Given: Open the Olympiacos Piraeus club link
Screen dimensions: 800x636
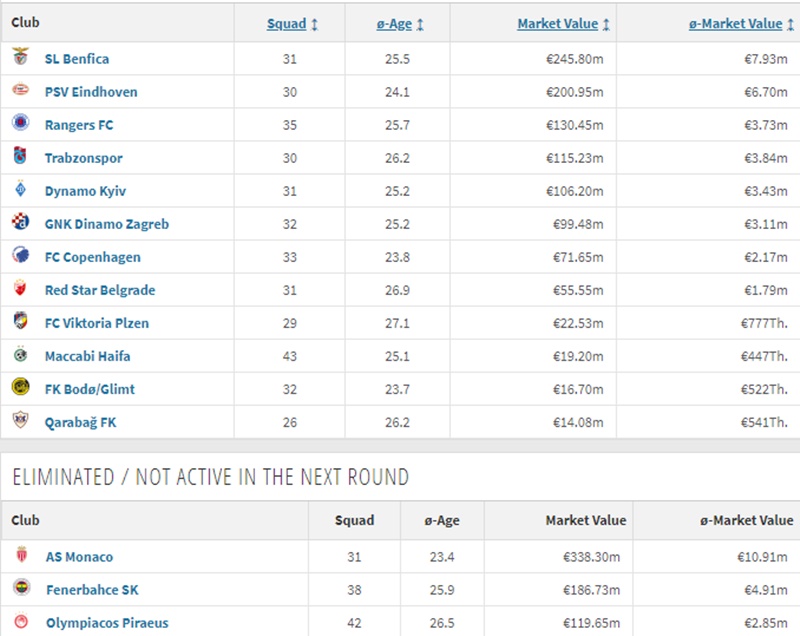Looking at the screenshot, I should [x=107, y=623].
